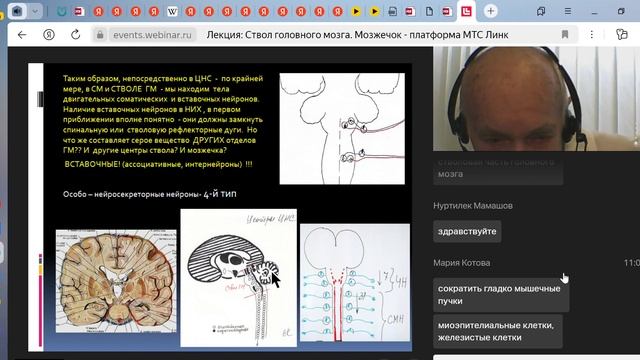Expand the chevron dropdown next to speaker icon

pos(35,11)
